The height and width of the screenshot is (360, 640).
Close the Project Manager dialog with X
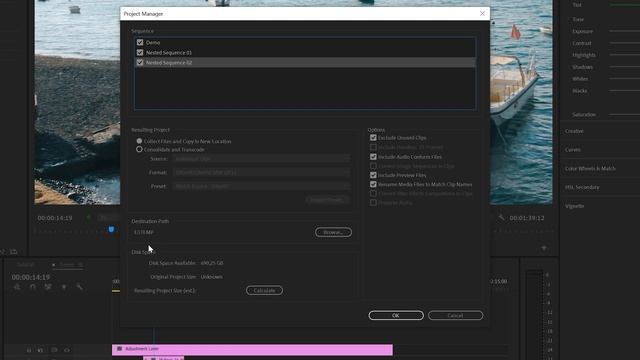(482, 13)
